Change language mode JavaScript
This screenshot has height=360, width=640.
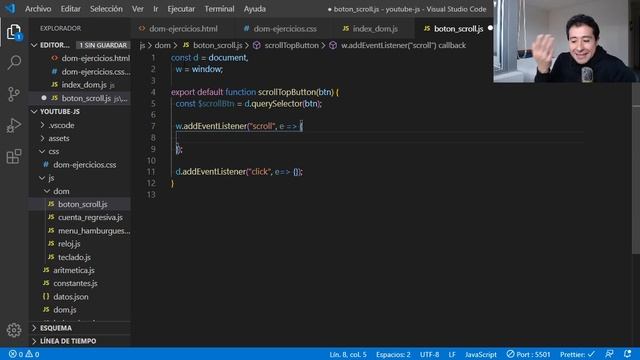(480, 354)
